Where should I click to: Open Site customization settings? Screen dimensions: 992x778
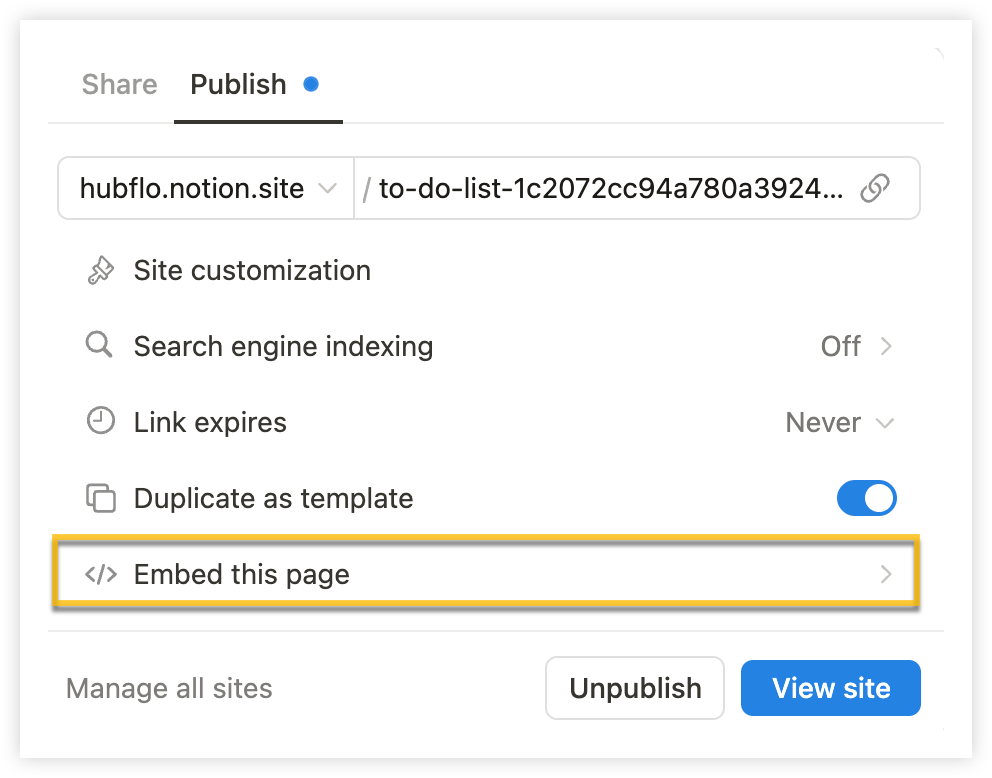pyautogui.click(x=487, y=271)
